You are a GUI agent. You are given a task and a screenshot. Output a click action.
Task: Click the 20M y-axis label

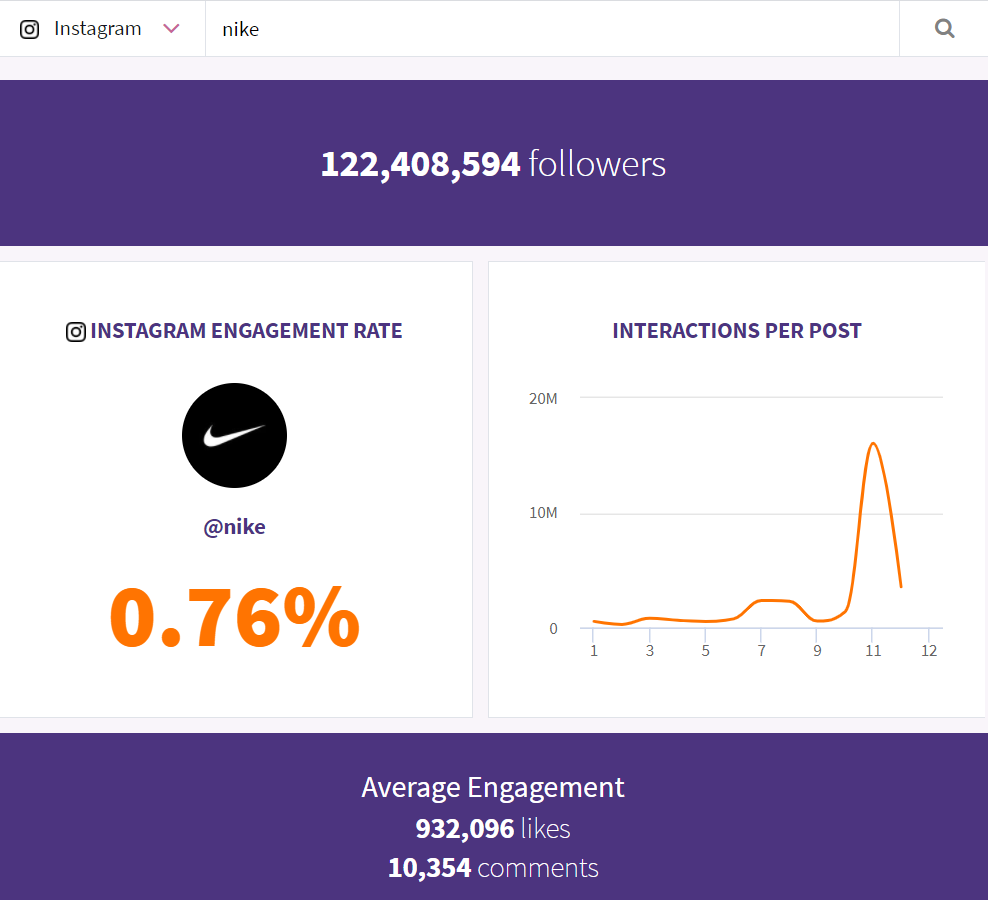tap(543, 399)
